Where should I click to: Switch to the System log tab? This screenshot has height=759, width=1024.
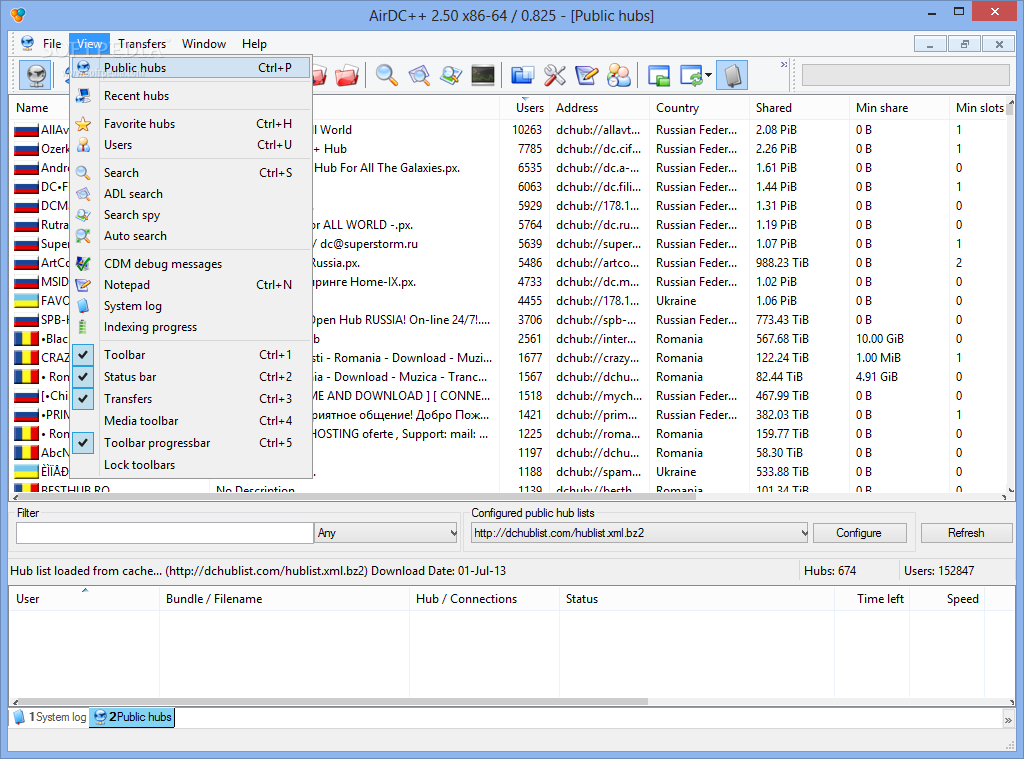point(50,717)
